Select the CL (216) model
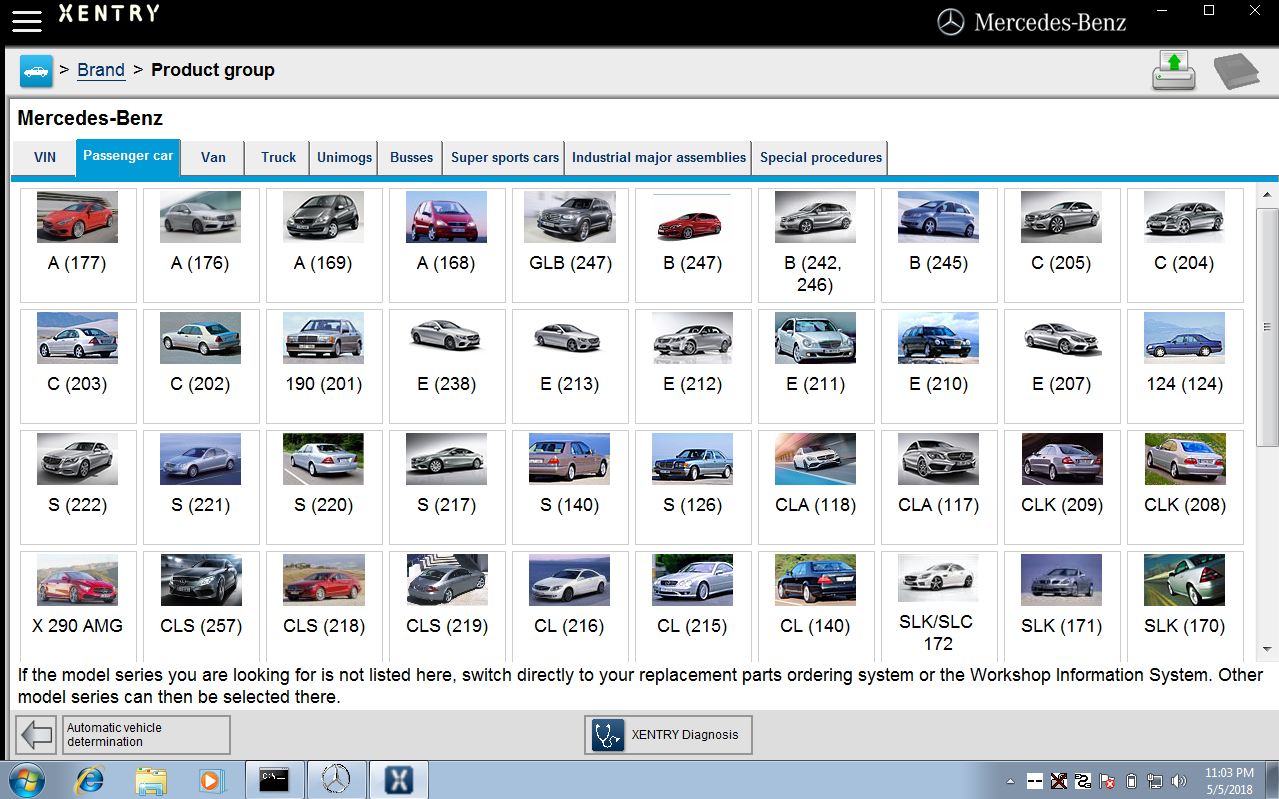This screenshot has height=799, width=1279. point(570,604)
